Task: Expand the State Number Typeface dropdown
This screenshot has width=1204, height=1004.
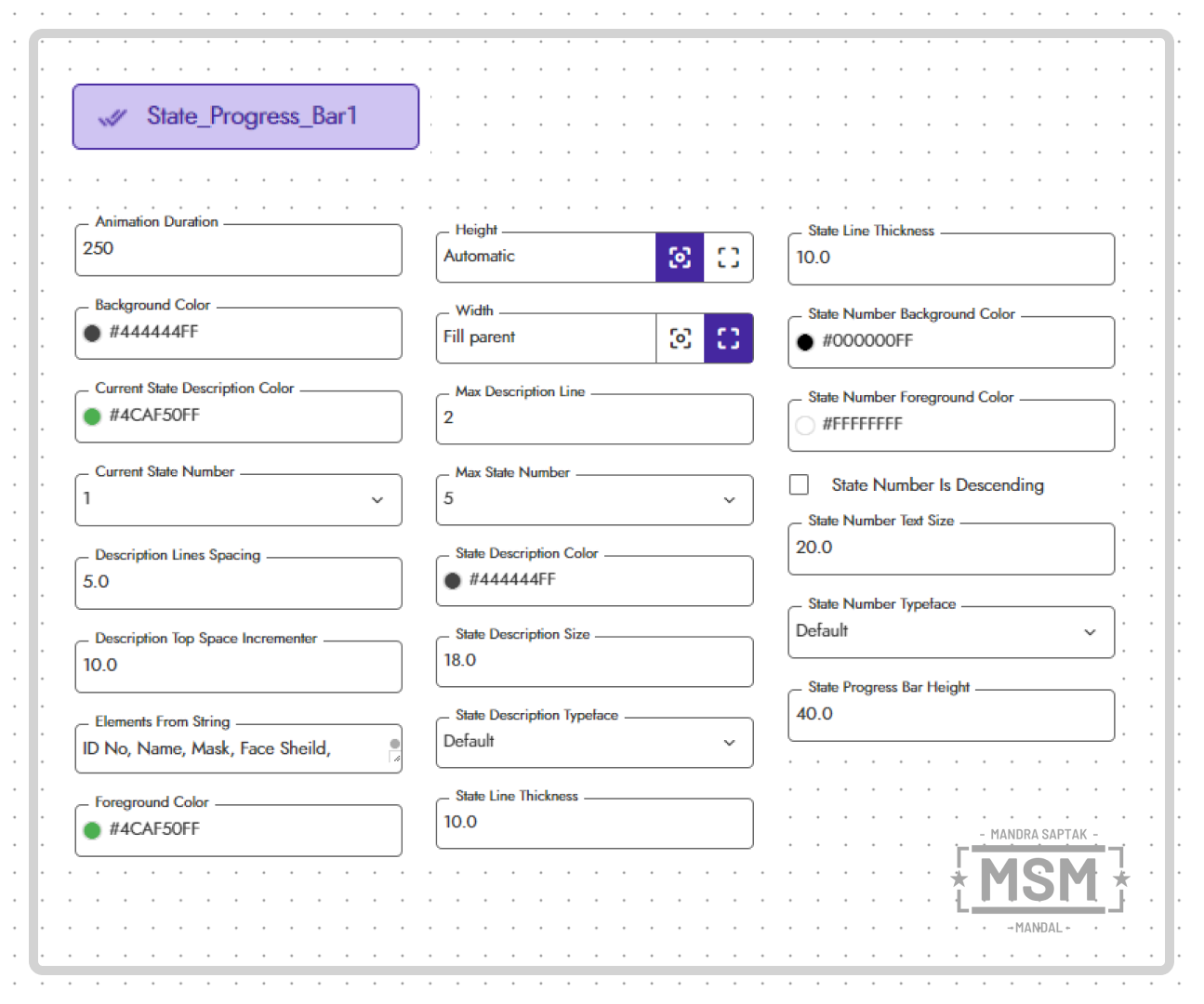Action: pyautogui.click(x=951, y=632)
